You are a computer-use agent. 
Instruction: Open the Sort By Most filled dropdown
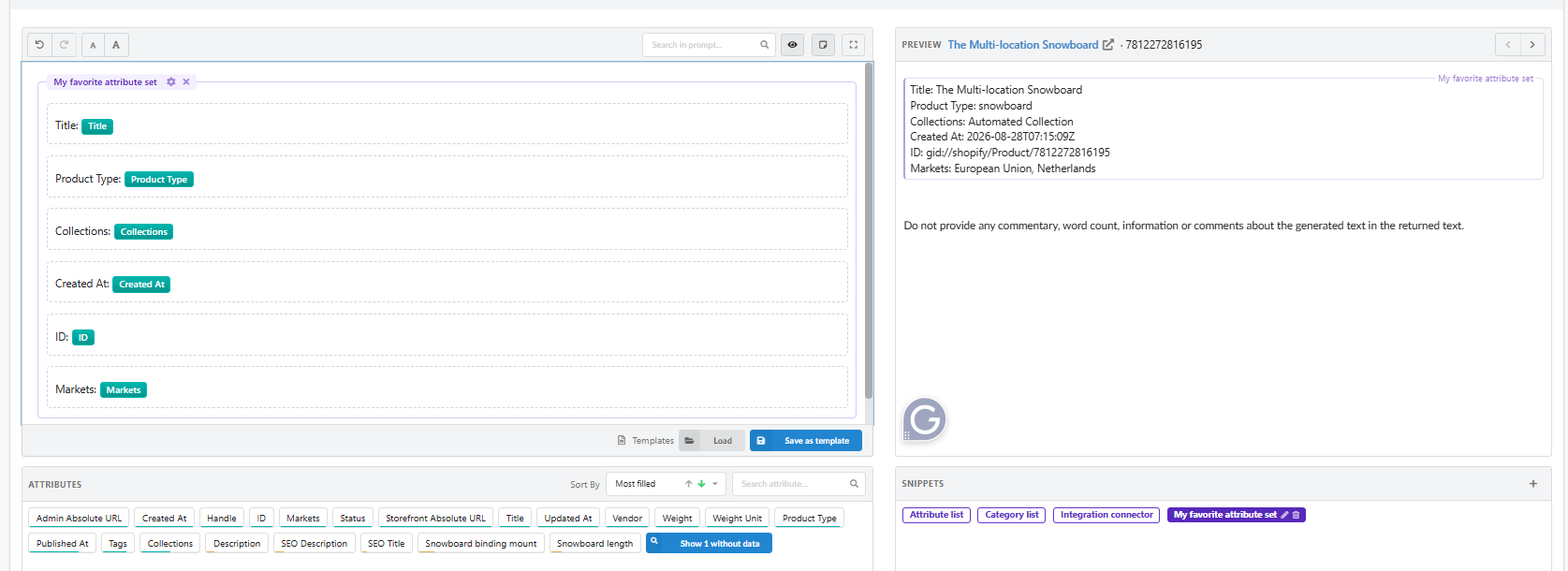coord(666,484)
